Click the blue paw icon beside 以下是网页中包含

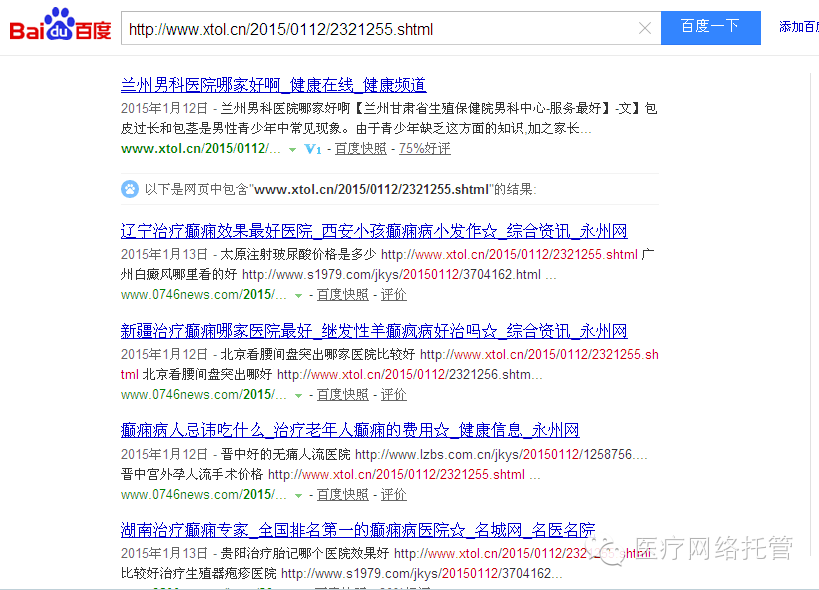pyautogui.click(x=130, y=189)
